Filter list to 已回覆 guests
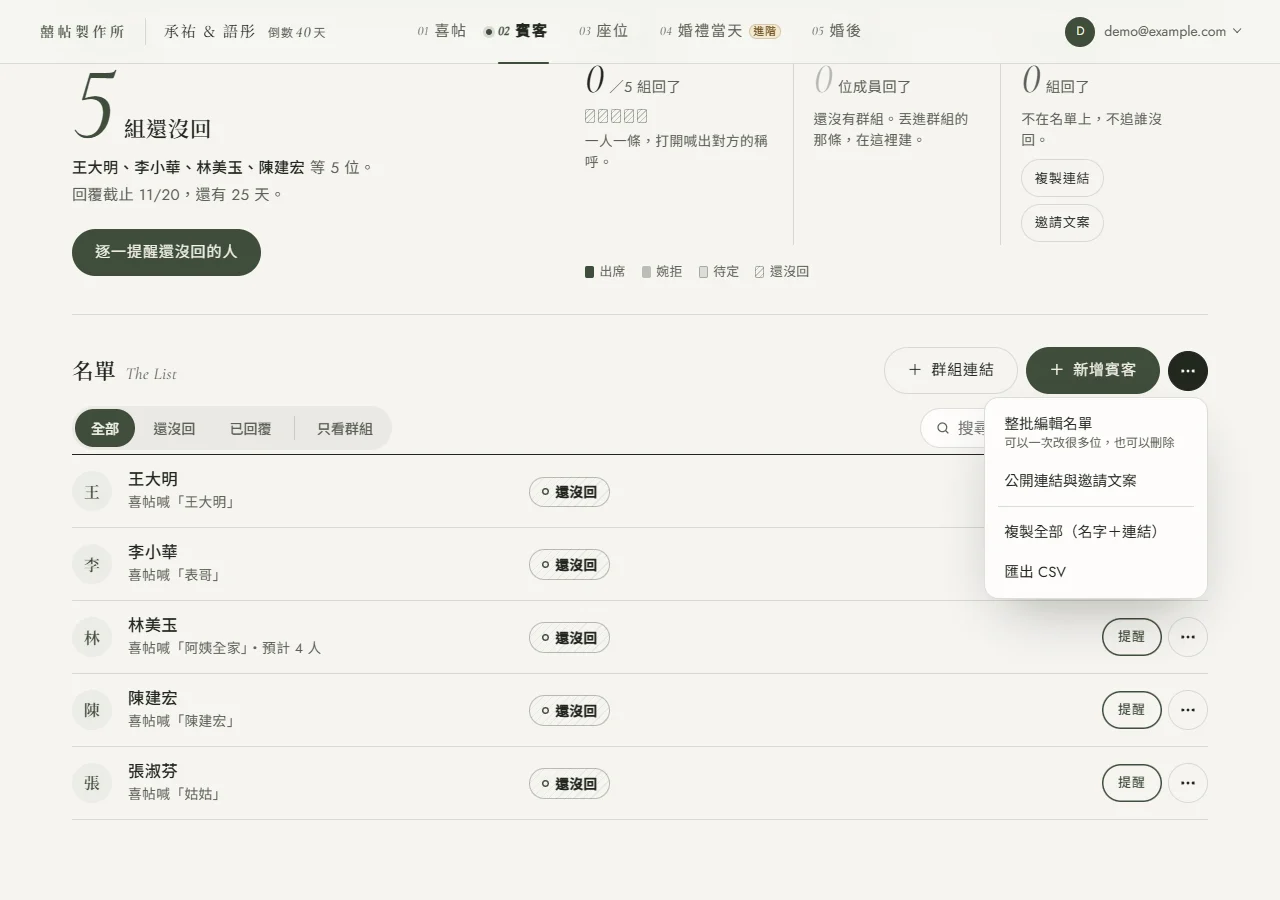Screen dimensions: 1280x900 click(x=250, y=428)
